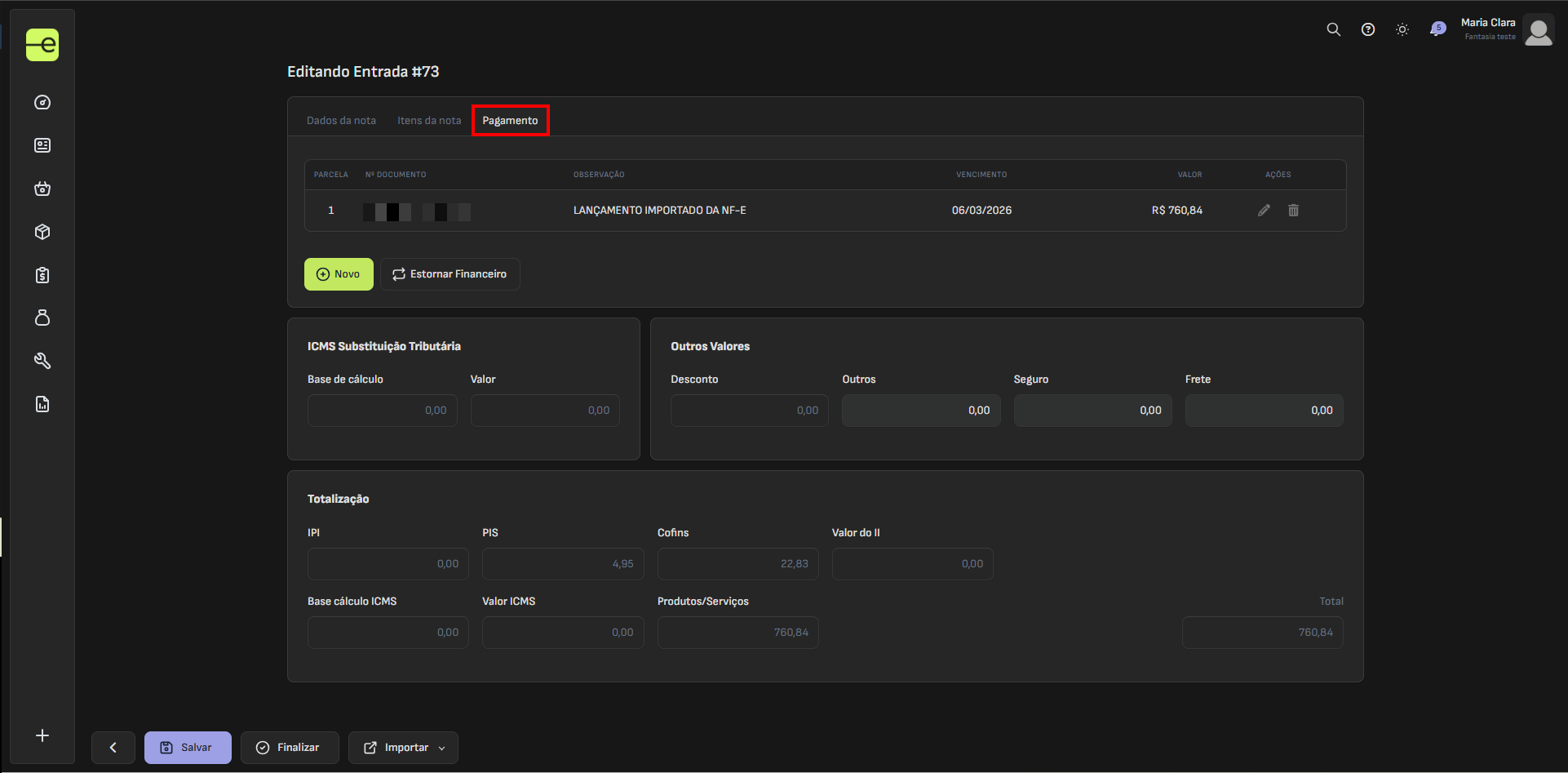This screenshot has height=773, width=1568.
Task: Click Estornar Financeiro button
Action: [x=450, y=274]
